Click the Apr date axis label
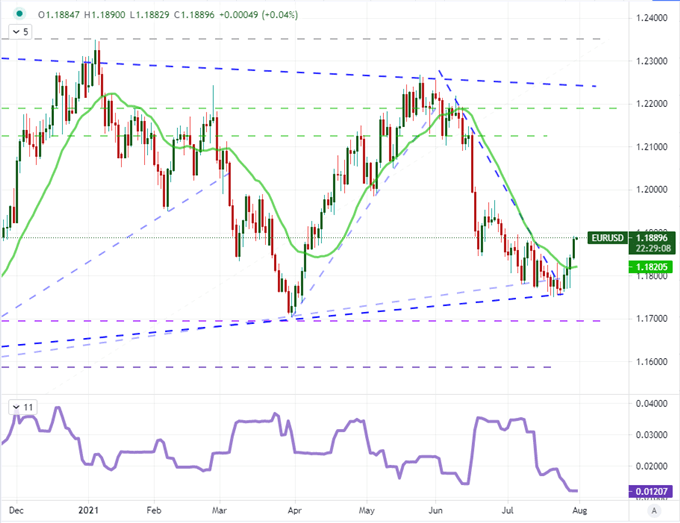The height and width of the screenshot is (523, 680). 294,510
